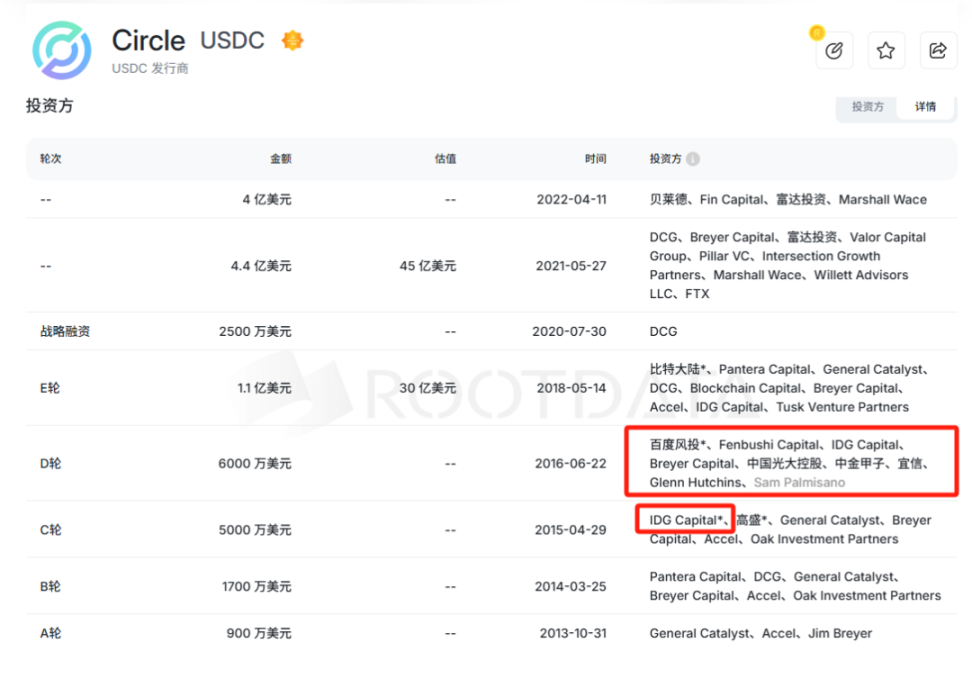Click Jim Breyer in the A轮 row
Viewport: 972px width, 679px height.
point(842,633)
